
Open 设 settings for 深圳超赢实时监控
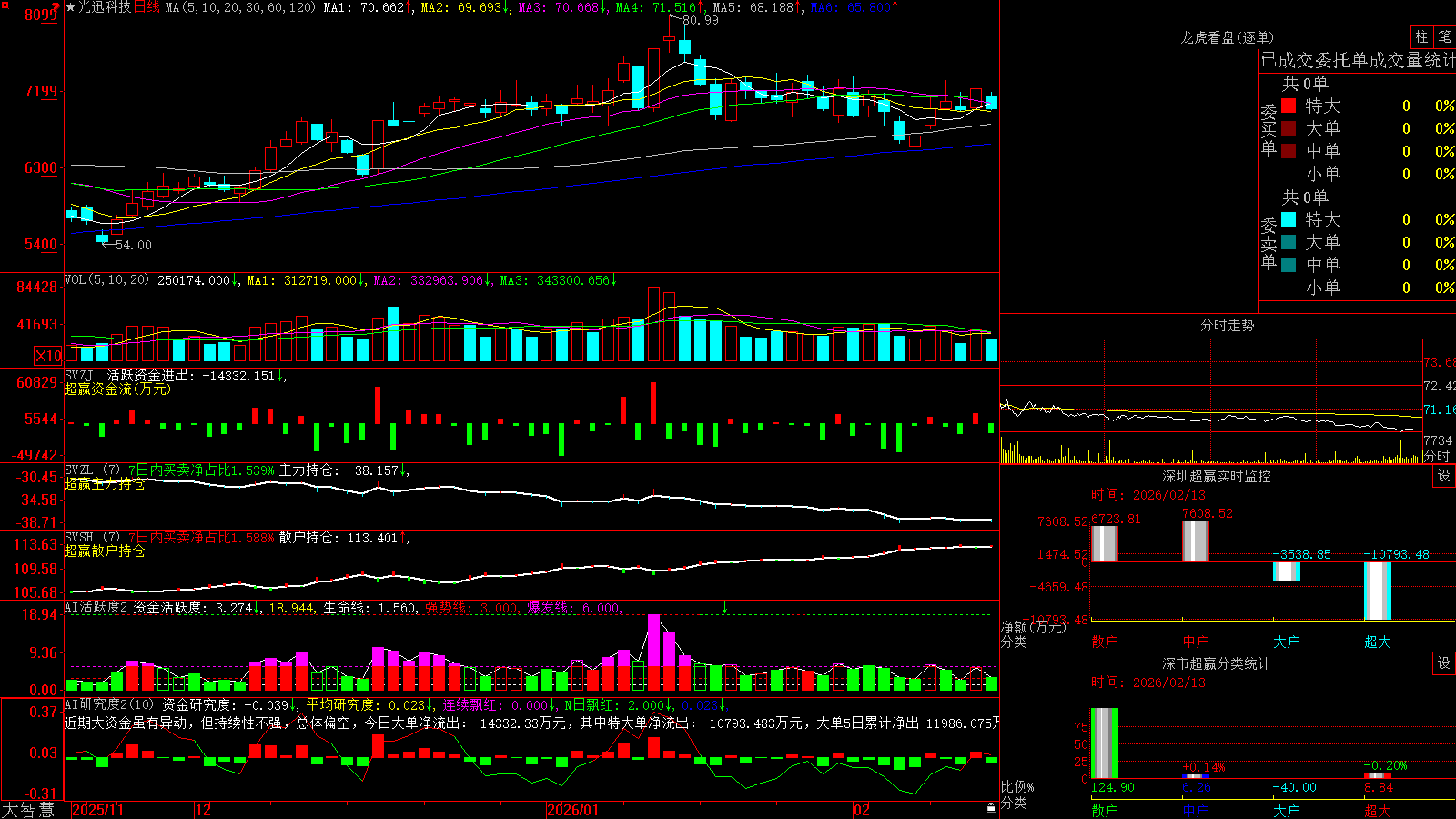click(1444, 476)
